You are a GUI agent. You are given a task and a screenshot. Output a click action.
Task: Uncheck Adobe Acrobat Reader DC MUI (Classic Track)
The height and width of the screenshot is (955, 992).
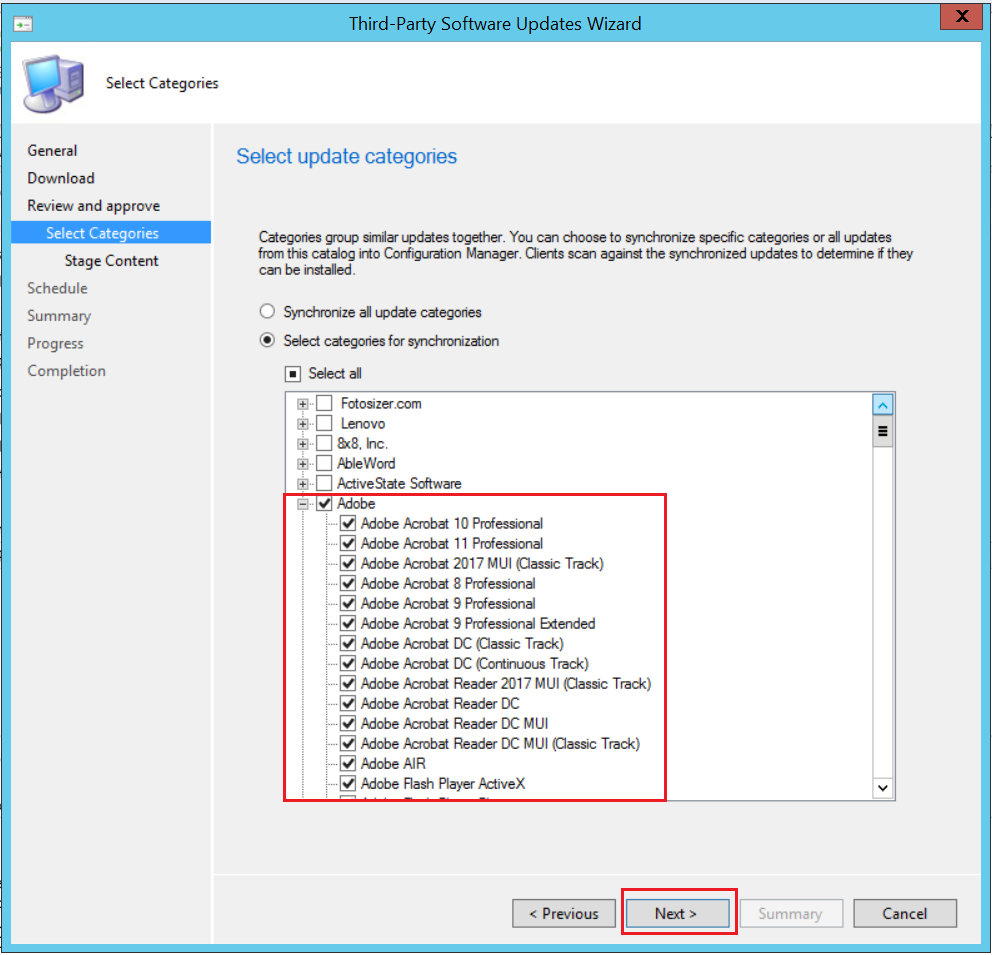[348, 744]
